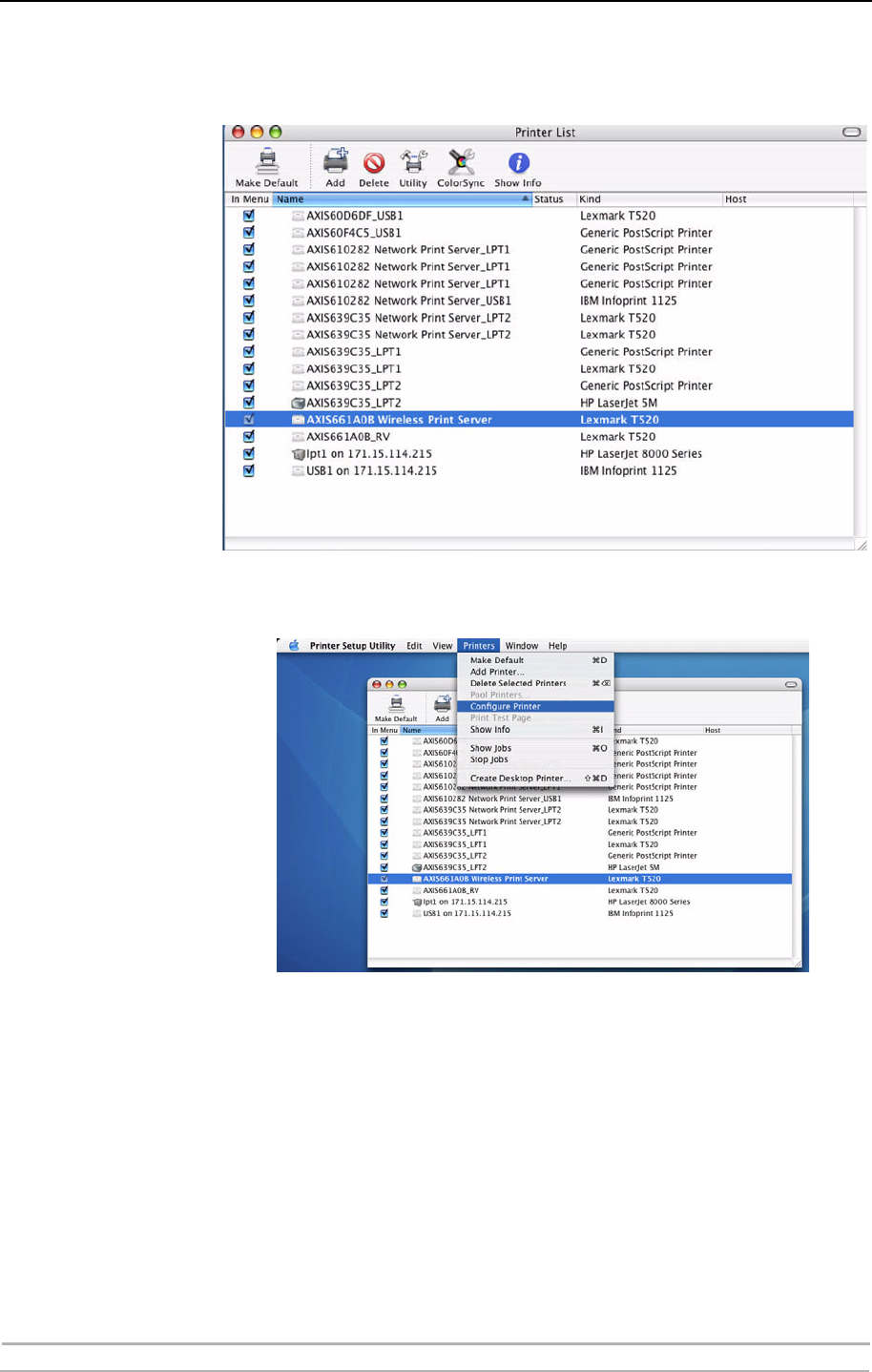Select AXIS661A0B_RV row in Printer List window
Viewport: 872px width, 1372px height.
point(539,437)
